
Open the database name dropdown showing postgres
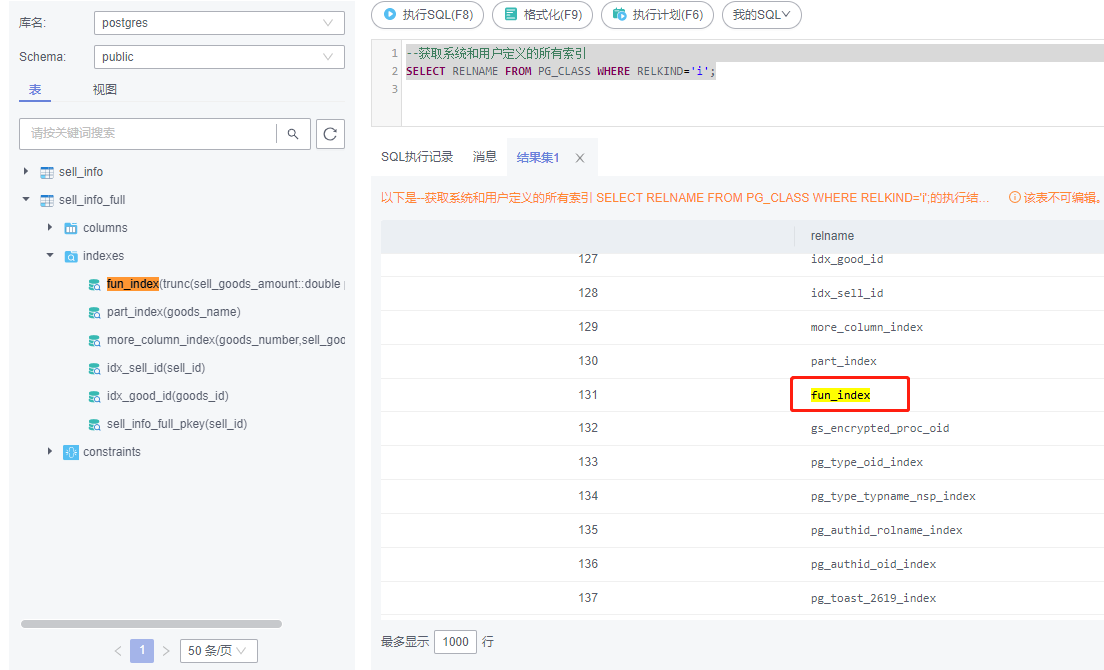(x=219, y=23)
